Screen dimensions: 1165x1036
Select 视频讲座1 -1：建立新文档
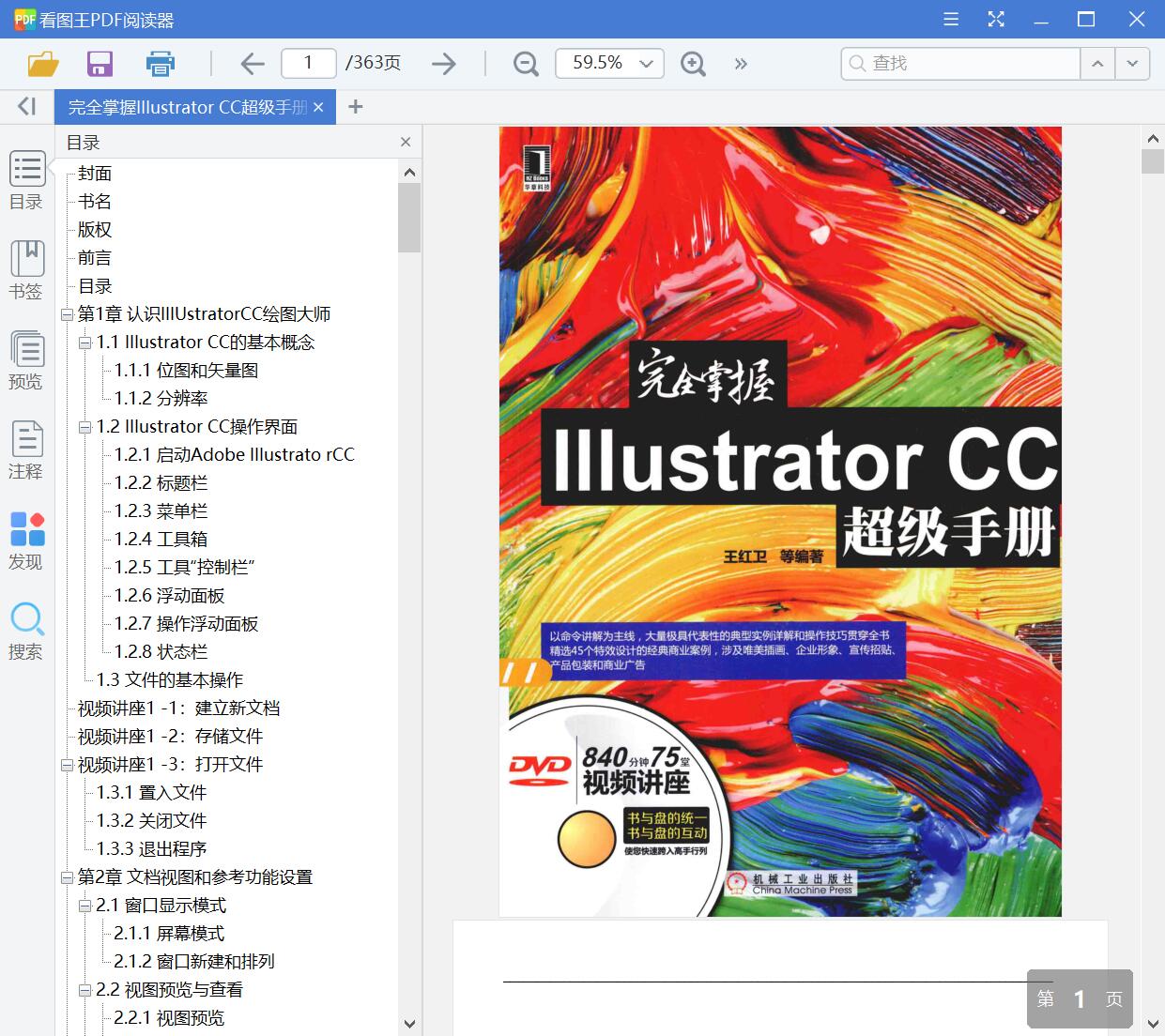pos(178,708)
